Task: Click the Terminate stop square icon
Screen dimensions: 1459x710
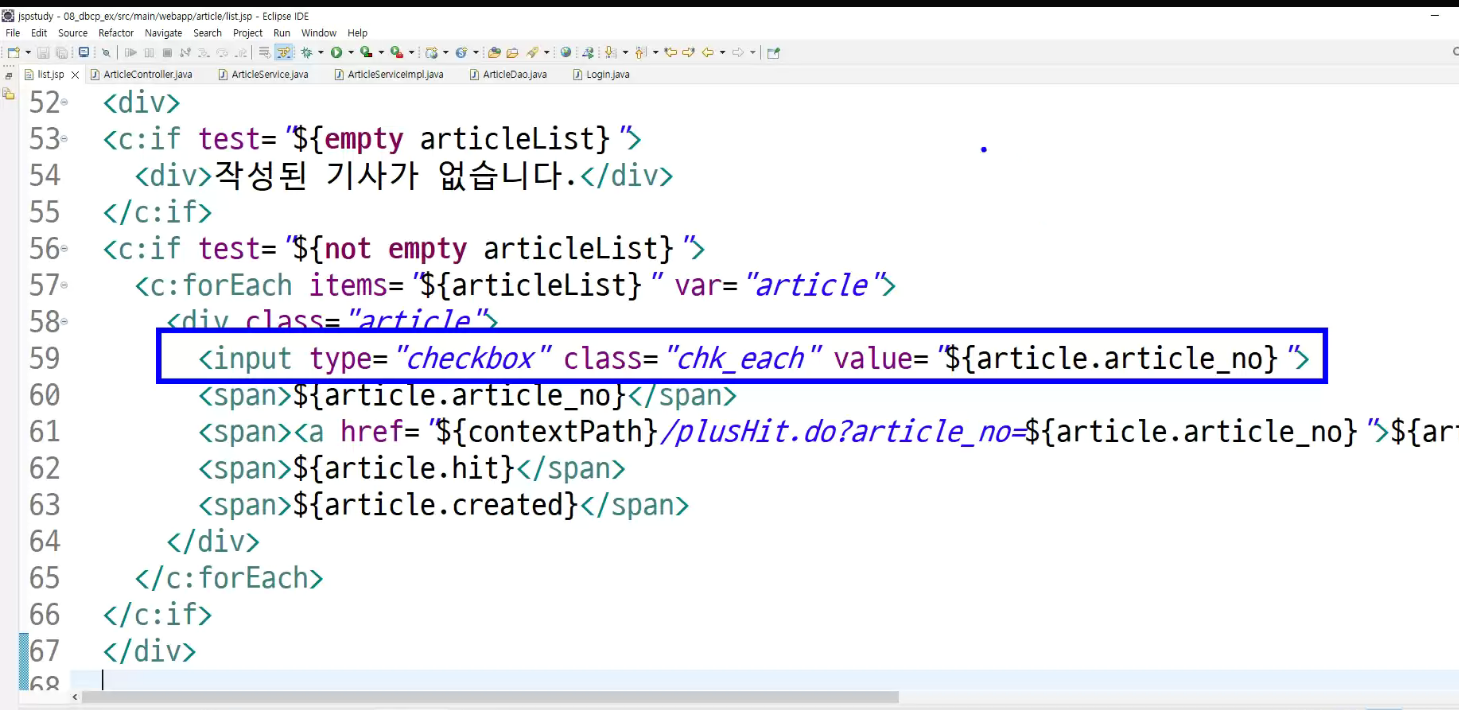Action: 167,52
